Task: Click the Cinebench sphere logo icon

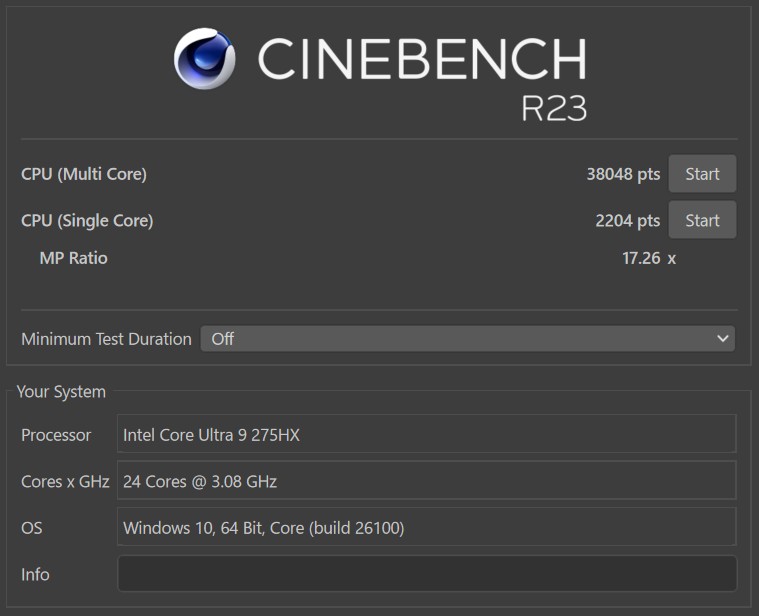Action: pyautogui.click(x=205, y=58)
